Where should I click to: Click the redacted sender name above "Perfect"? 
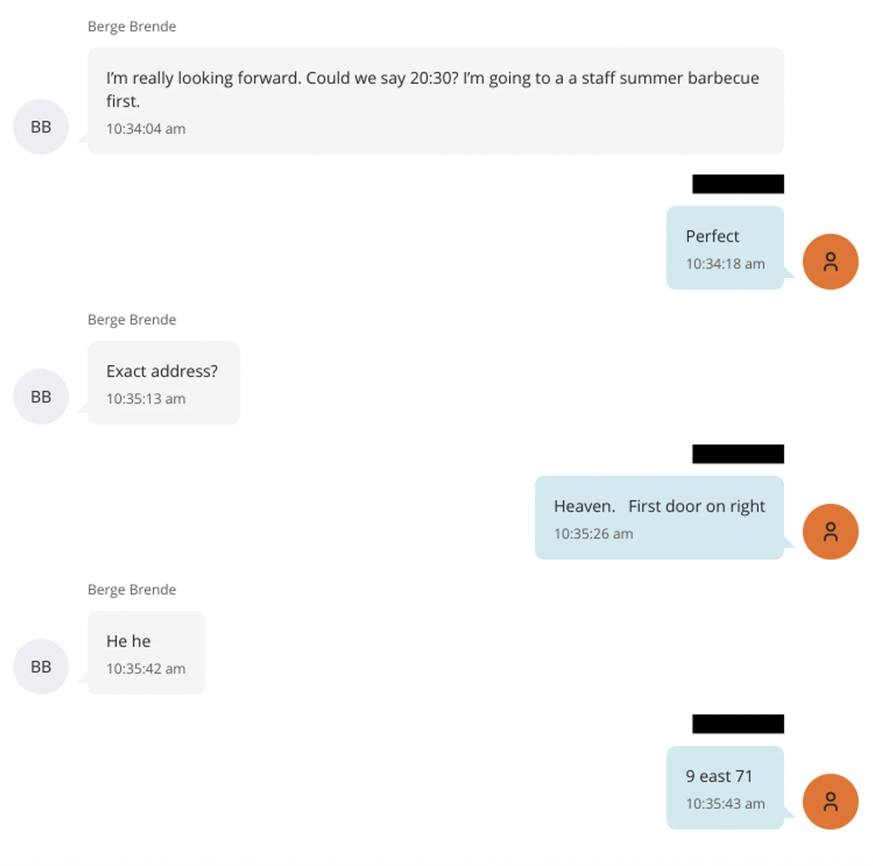click(738, 184)
